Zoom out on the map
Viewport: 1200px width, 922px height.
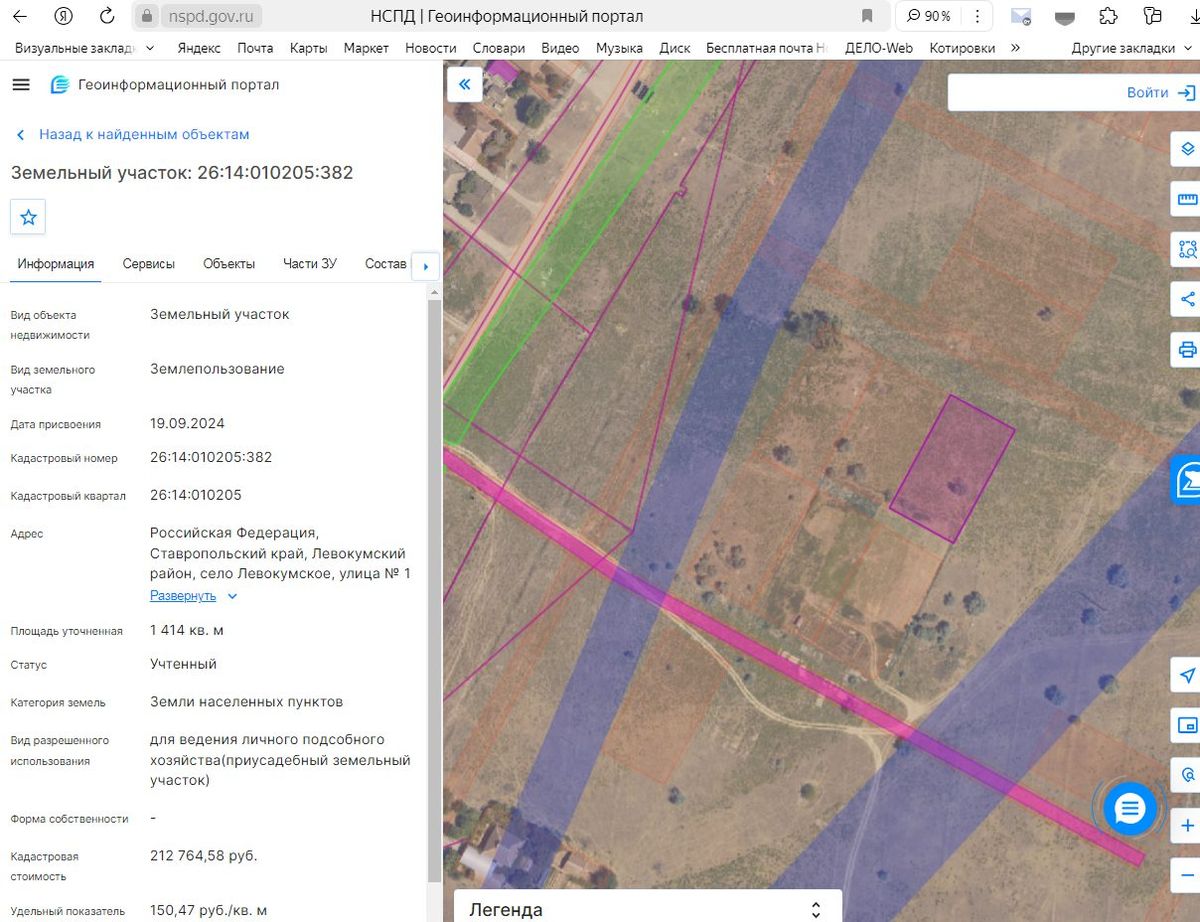[x=1187, y=875]
